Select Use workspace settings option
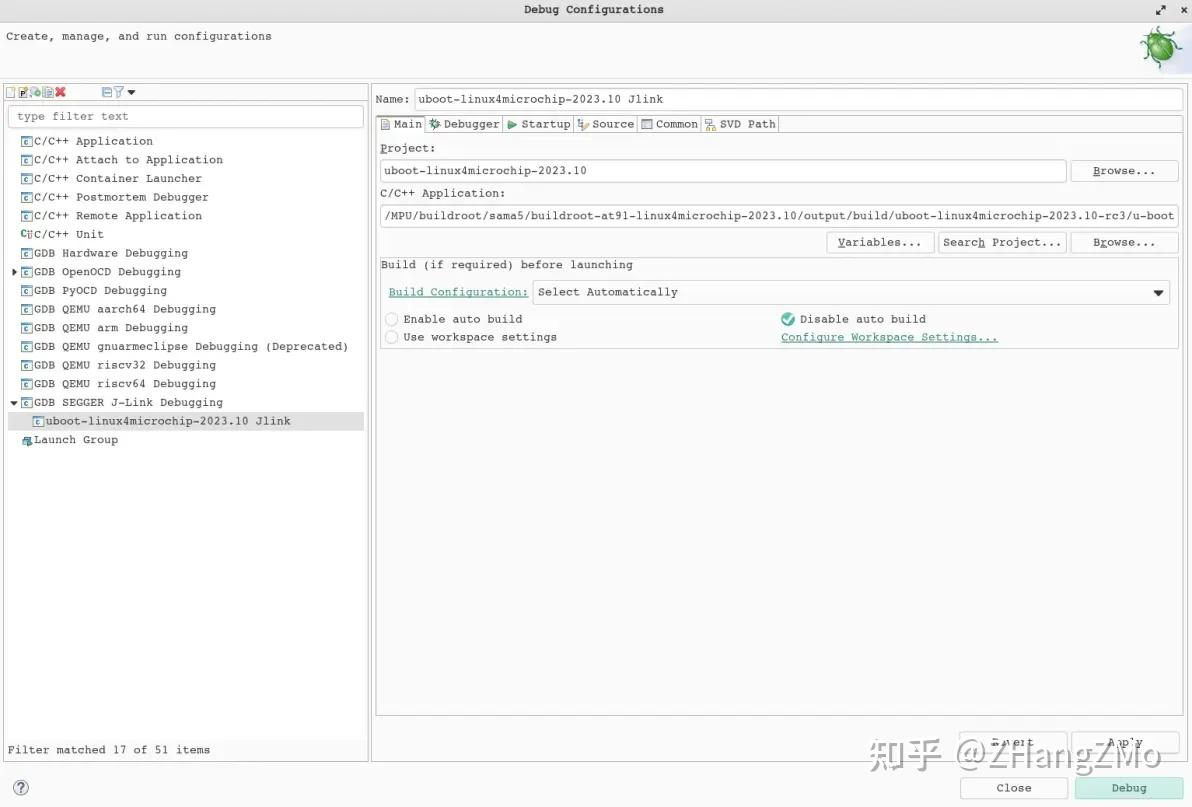This screenshot has width=1192, height=807. pyautogui.click(x=391, y=337)
